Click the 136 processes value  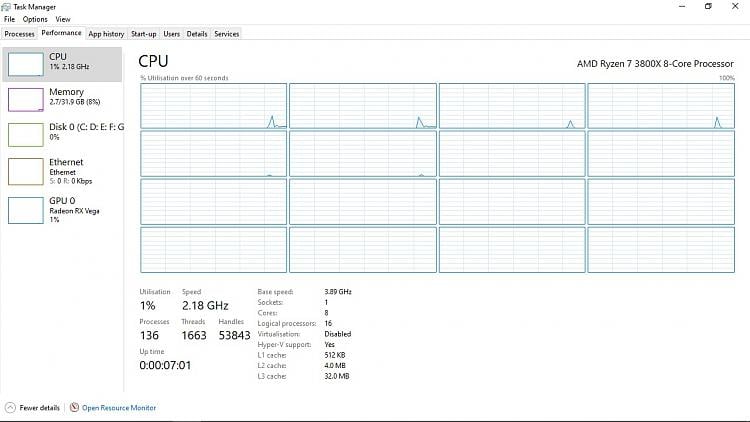coord(149,335)
